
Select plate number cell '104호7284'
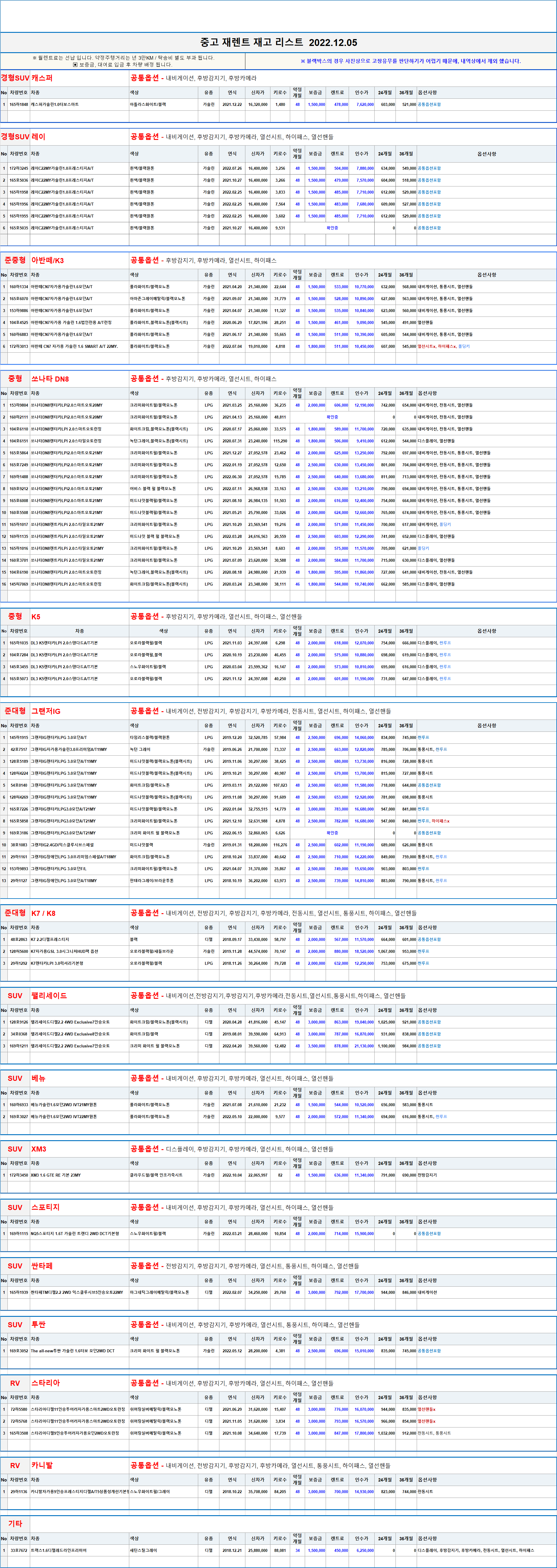[x=19, y=655]
